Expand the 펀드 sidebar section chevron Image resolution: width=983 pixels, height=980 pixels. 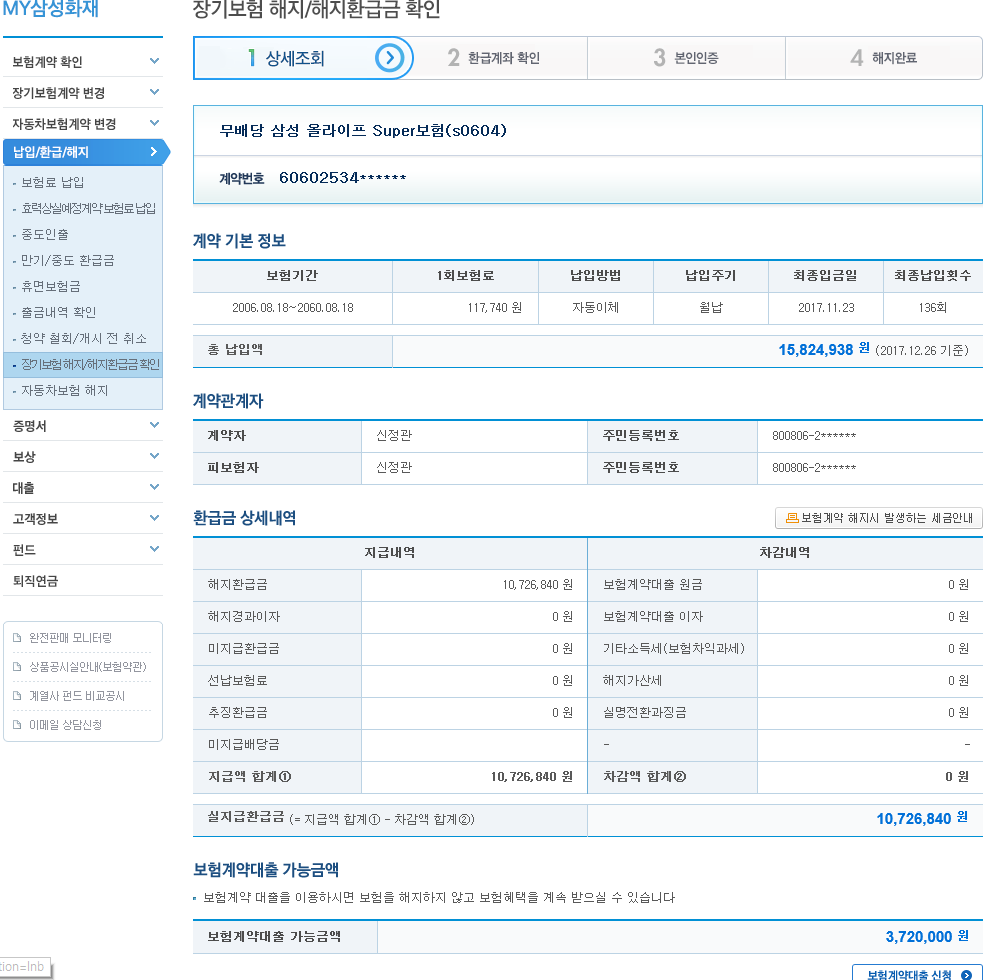click(x=154, y=549)
